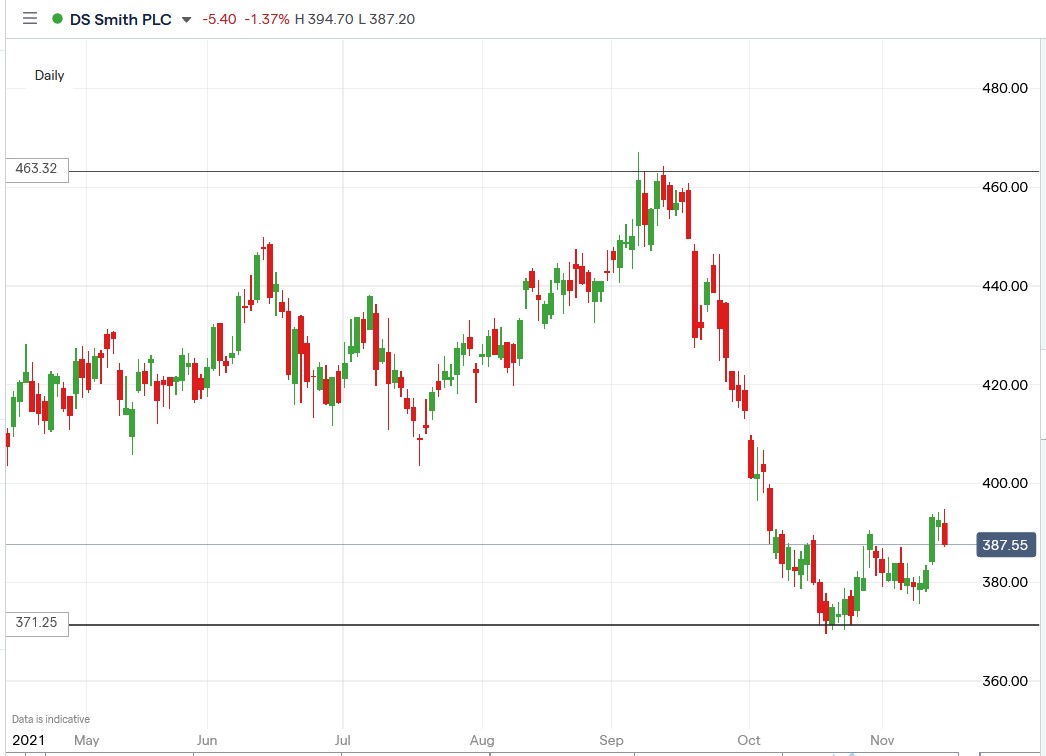Click the 463.32 price level marker
1046x756 pixels.
pos(36,170)
